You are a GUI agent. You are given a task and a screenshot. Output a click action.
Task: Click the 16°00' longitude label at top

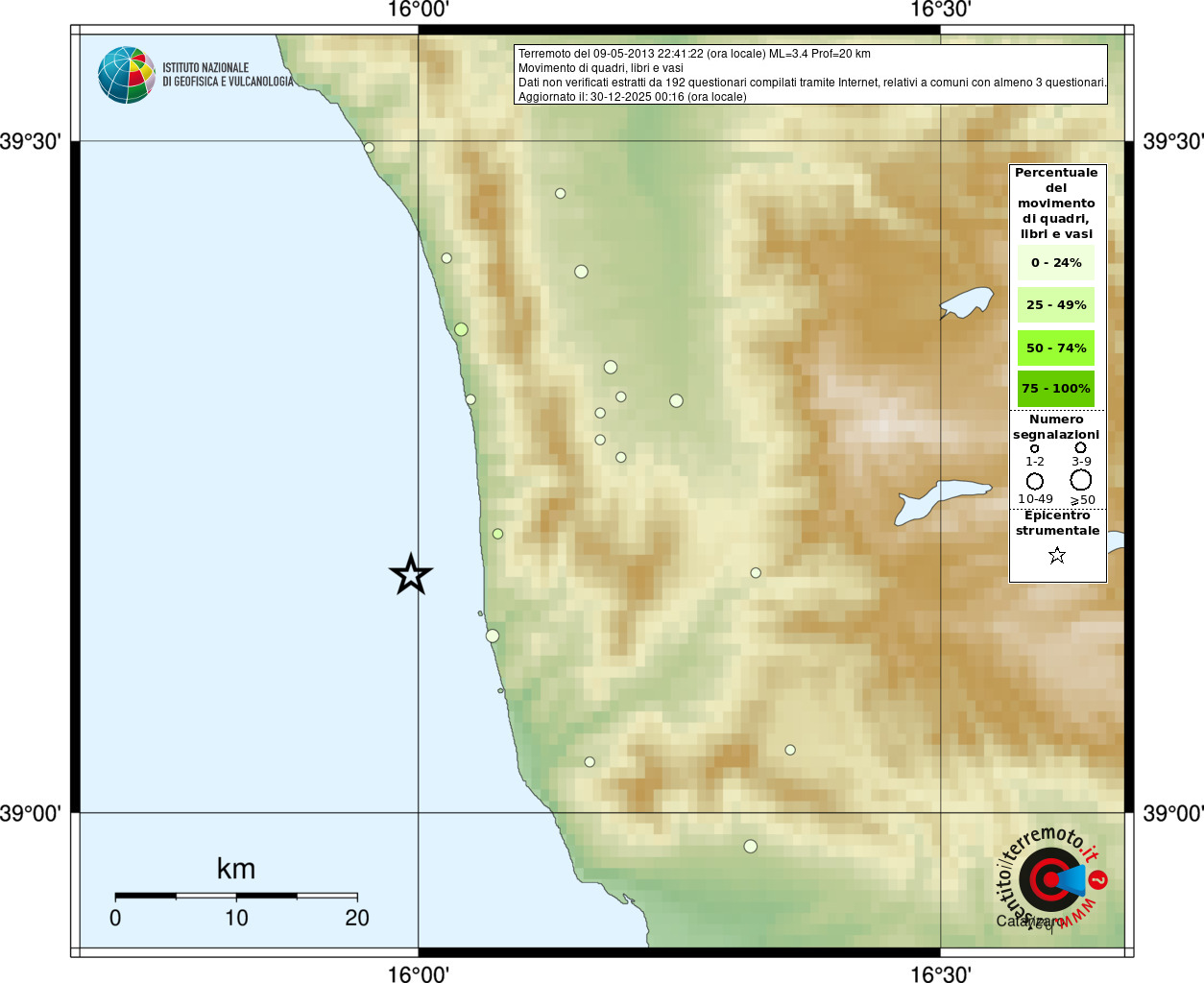(x=419, y=11)
